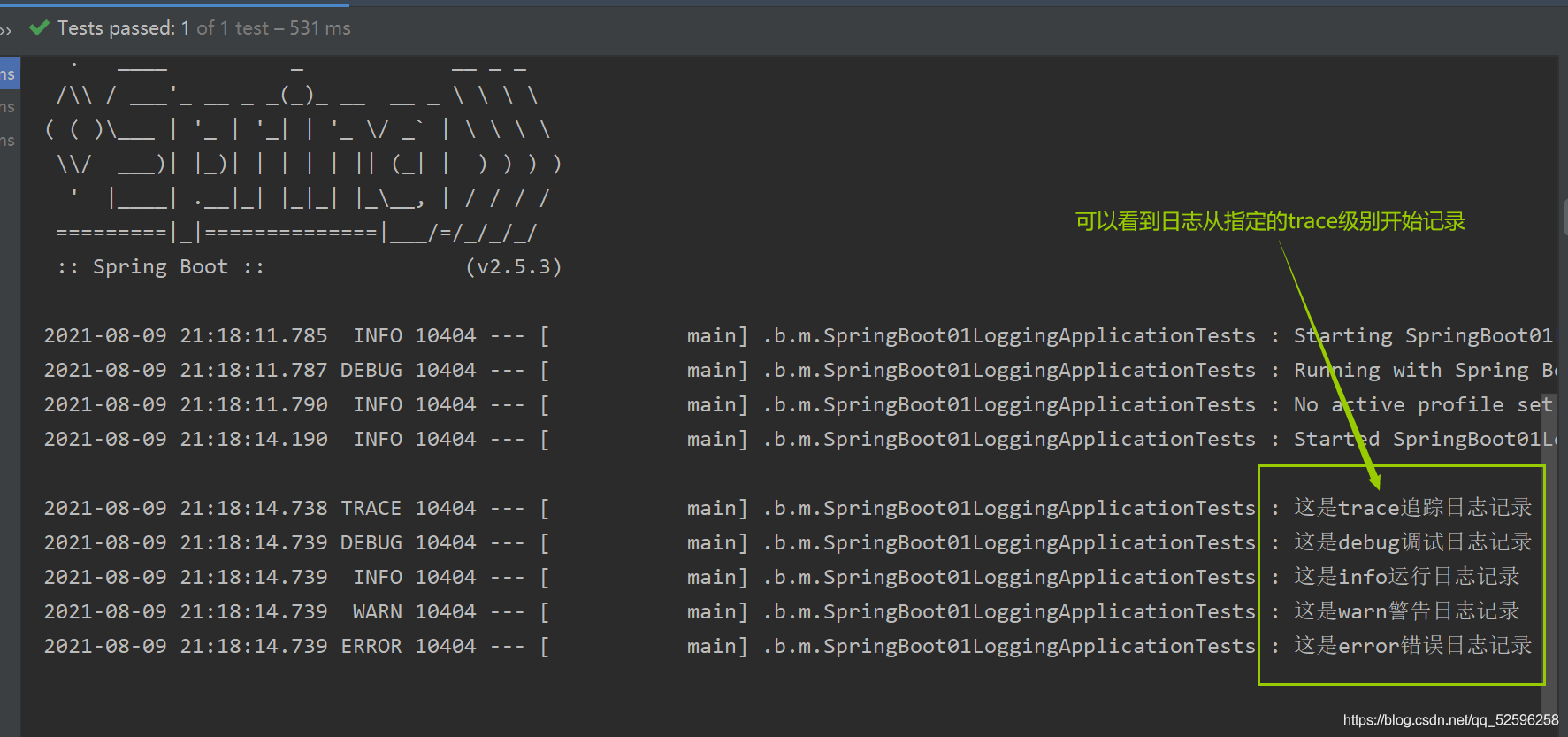Click the 'Starting SpringBoot01' message text

click(x=1425, y=336)
